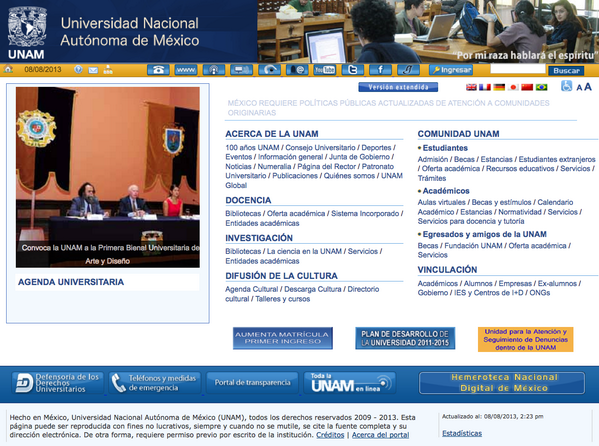Open Hemeroteca Nacional Digital de México
599x446 pixels.
(x=502, y=383)
